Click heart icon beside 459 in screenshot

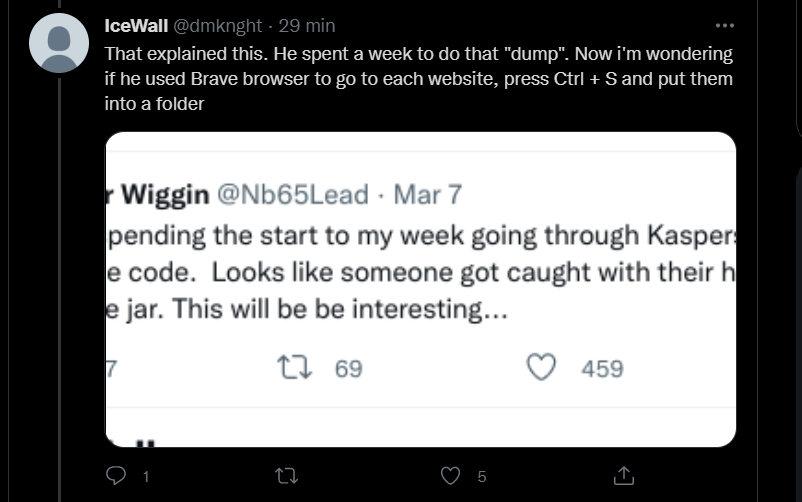pos(542,369)
